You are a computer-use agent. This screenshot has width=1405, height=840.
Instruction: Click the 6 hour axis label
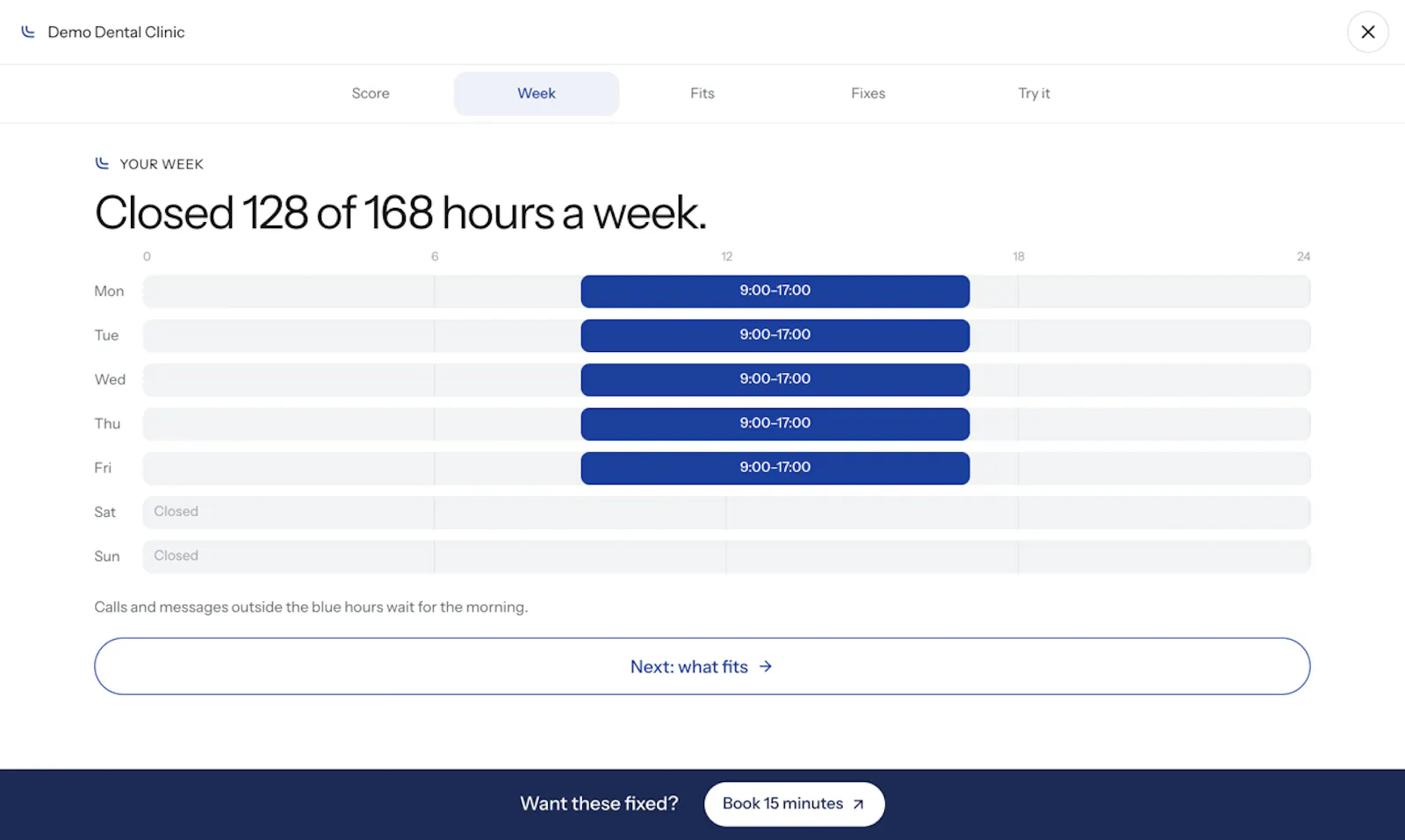[x=435, y=256]
